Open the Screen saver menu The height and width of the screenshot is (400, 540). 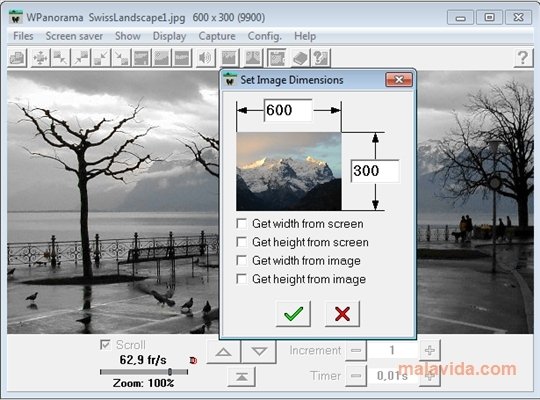(x=74, y=36)
